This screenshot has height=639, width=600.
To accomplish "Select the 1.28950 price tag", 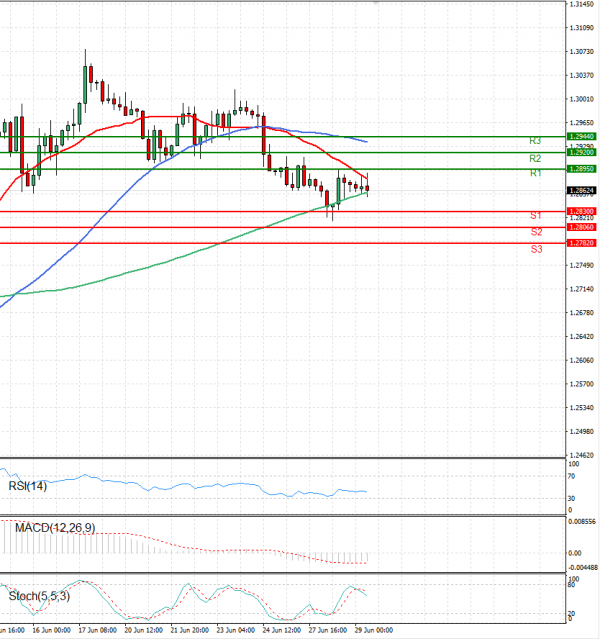I will coord(582,169).
